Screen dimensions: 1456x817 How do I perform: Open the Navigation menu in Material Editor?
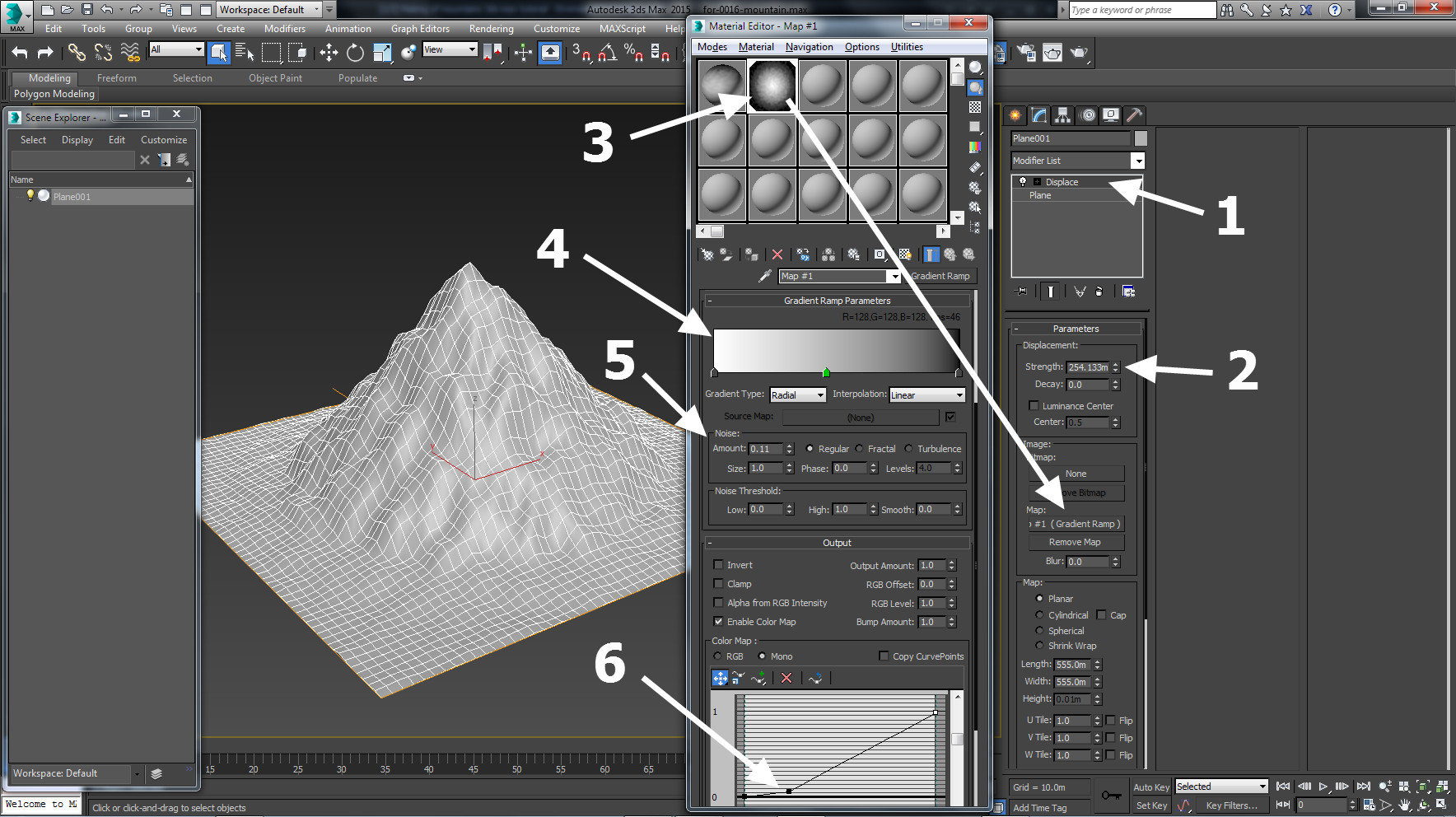pyautogui.click(x=809, y=47)
